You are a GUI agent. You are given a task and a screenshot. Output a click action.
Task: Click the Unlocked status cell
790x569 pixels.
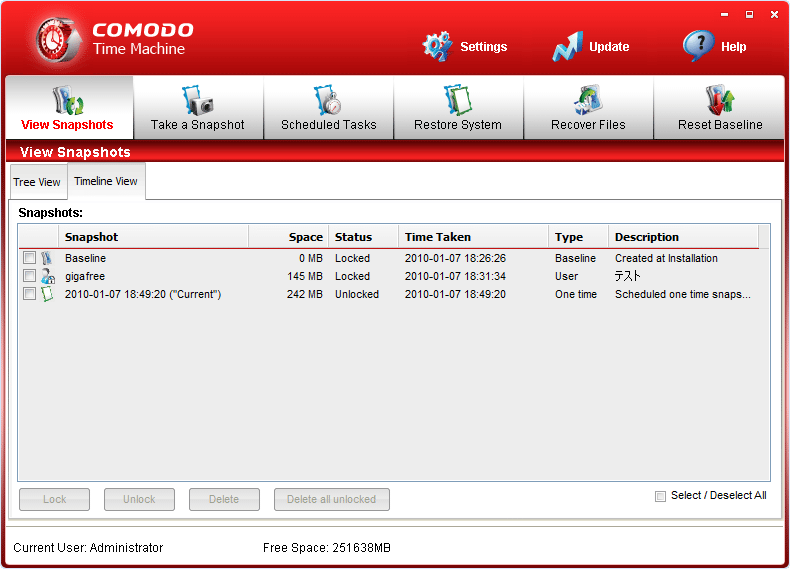coord(357,294)
